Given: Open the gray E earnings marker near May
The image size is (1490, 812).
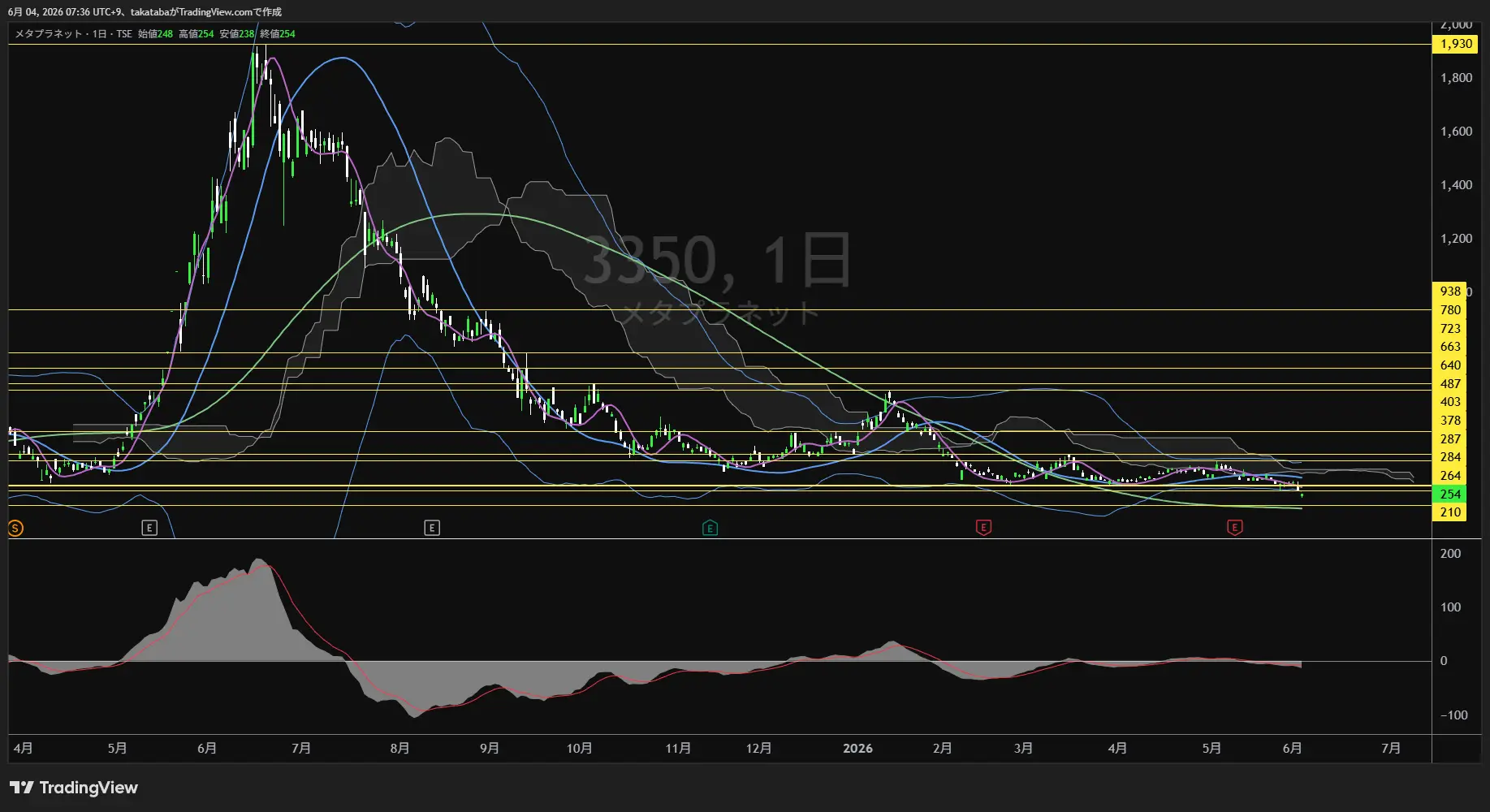Looking at the screenshot, I should (x=149, y=529).
